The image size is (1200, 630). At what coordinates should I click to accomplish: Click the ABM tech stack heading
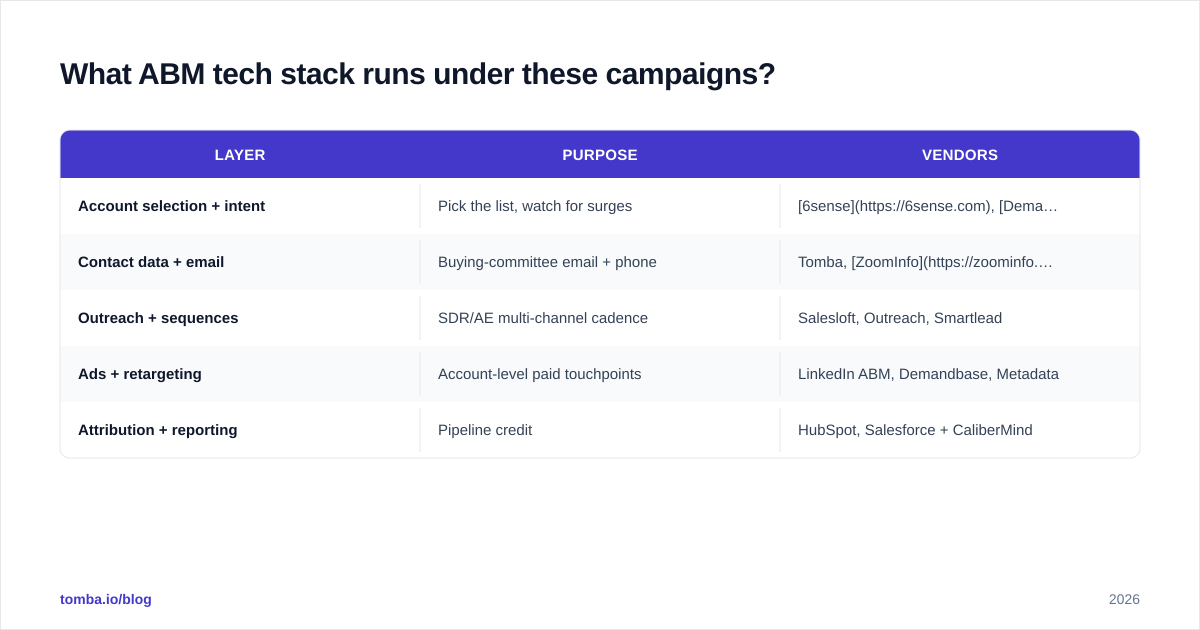pos(417,74)
